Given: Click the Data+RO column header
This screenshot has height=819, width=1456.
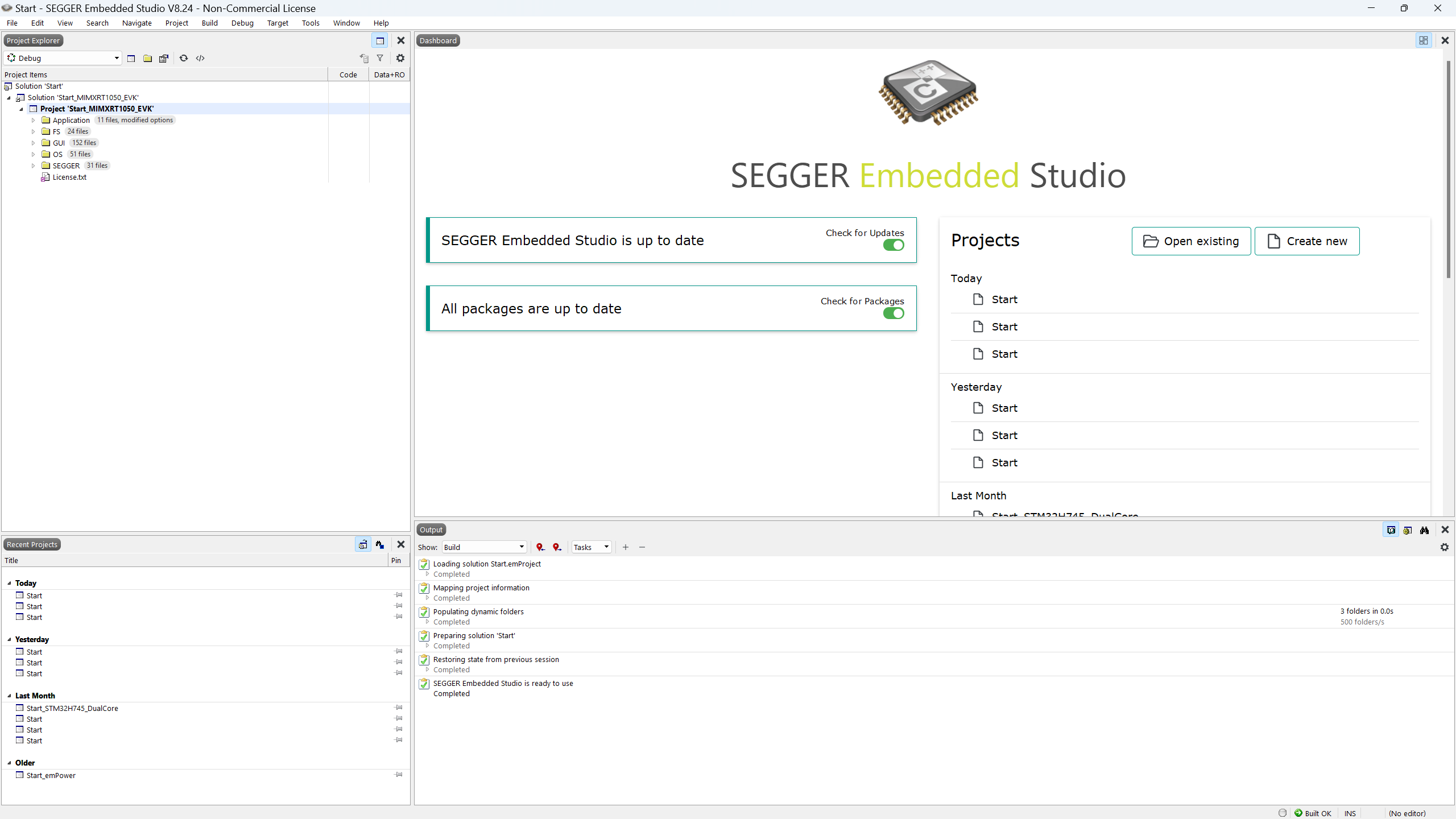Looking at the screenshot, I should coord(390,75).
